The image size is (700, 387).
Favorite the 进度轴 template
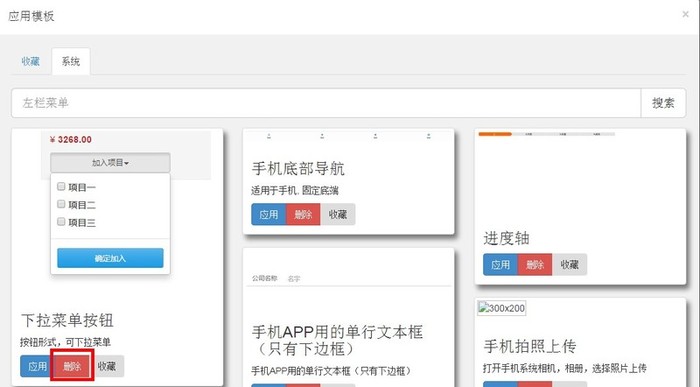(569, 265)
